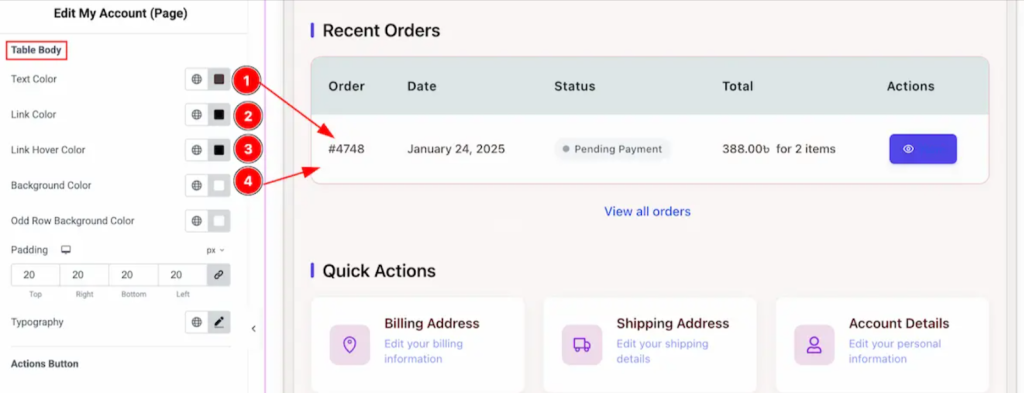Click the globe icon beside Text Color
1024x393 pixels.
pos(197,79)
